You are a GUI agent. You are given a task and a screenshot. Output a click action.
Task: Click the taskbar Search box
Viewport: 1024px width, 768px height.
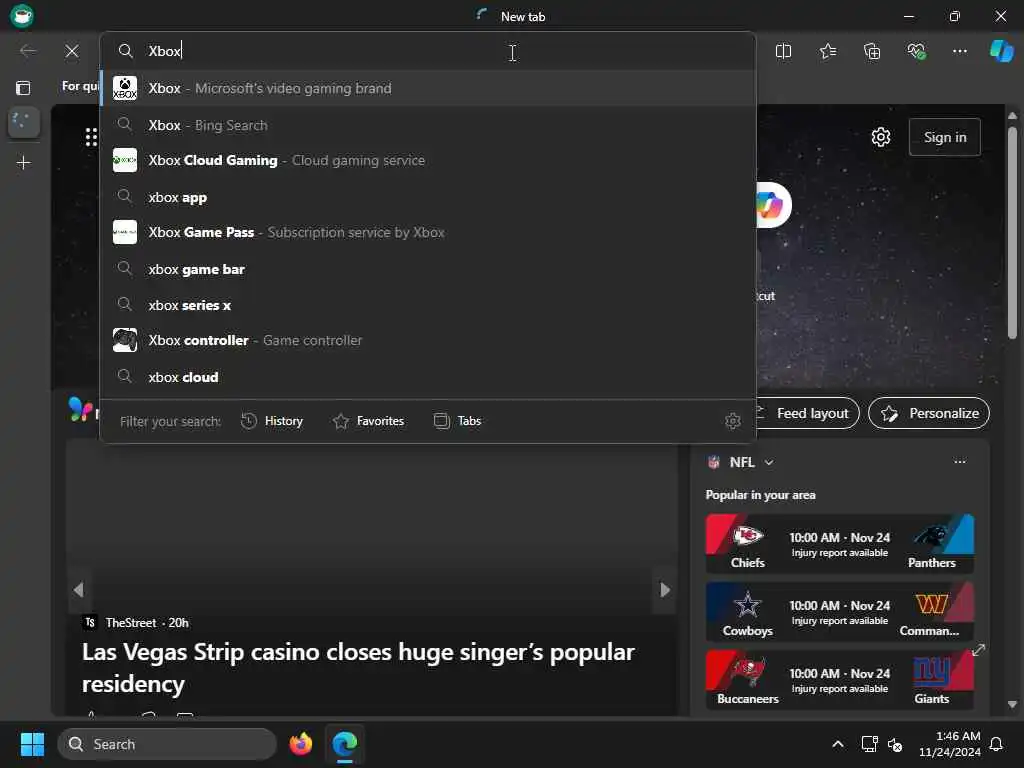(x=167, y=744)
